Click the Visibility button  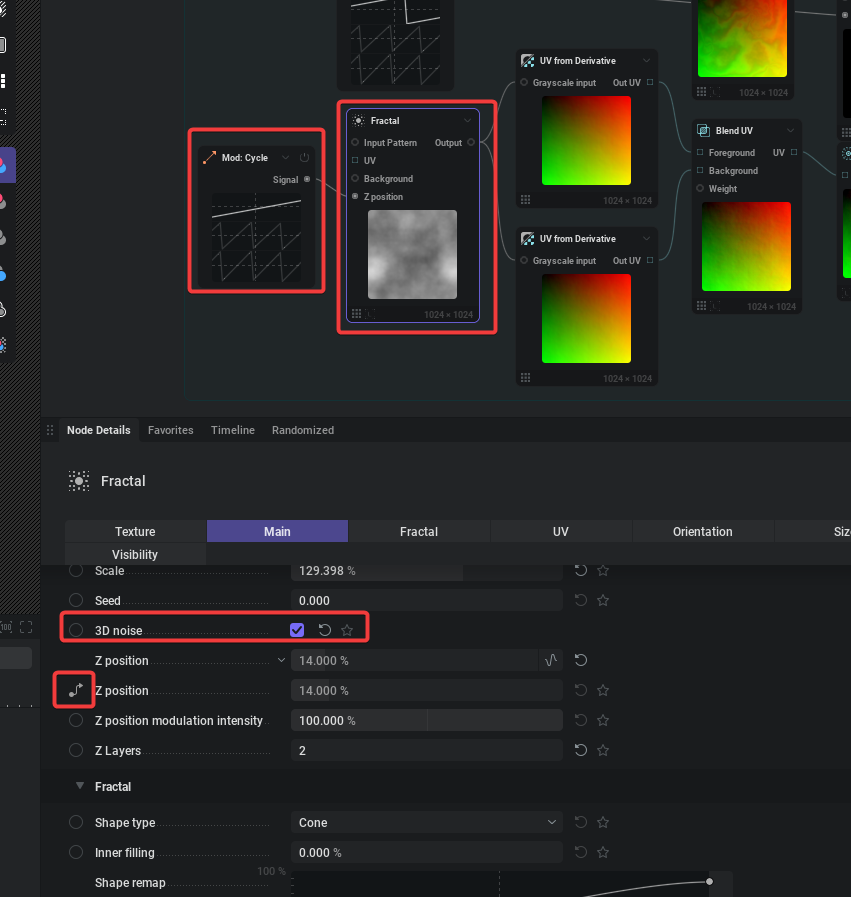pyautogui.click(x=135, y=554)
